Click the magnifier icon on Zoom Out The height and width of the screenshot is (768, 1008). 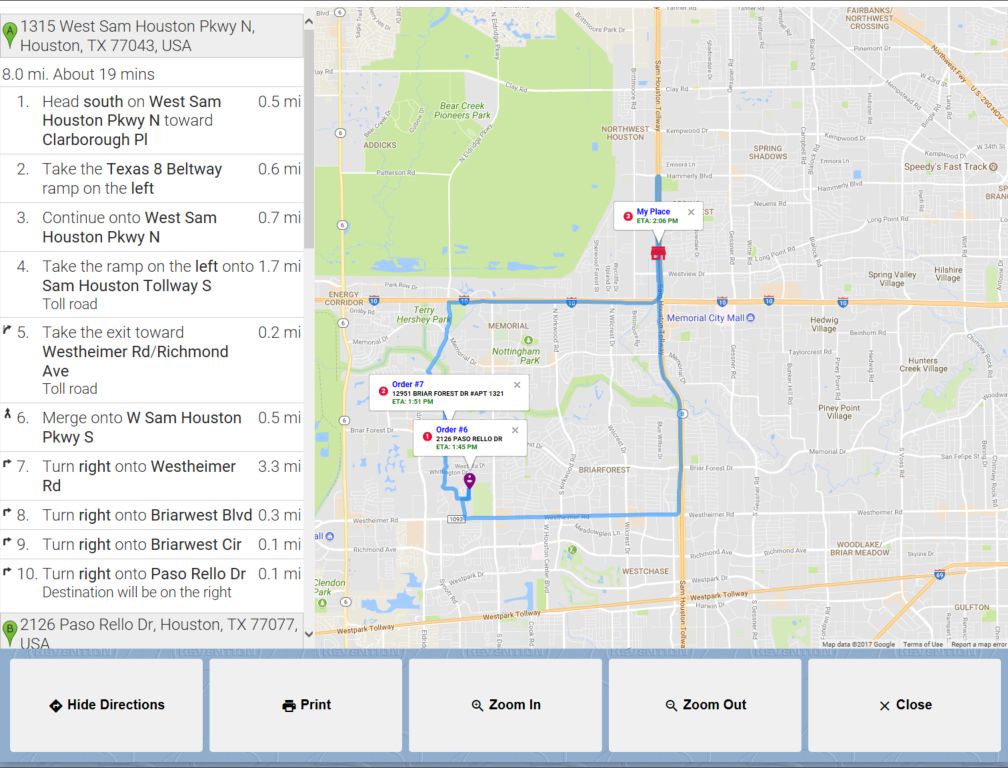tap(671, 706)
